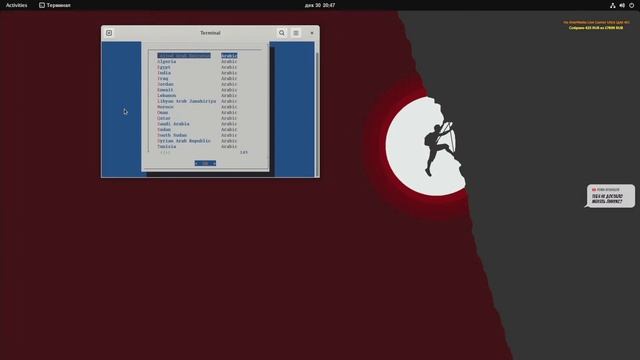Select the Syrian Arab Republic row
The height and width of the screenshot is (360, 640).
[x=197, y=141]
